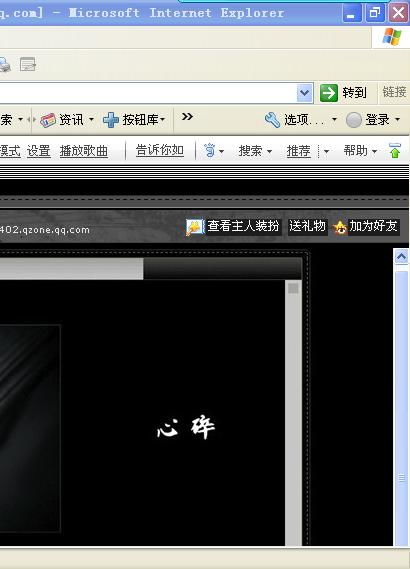Open the 帮助 help menu
Screen dimensions: 410x569
[x=360, y=151]
